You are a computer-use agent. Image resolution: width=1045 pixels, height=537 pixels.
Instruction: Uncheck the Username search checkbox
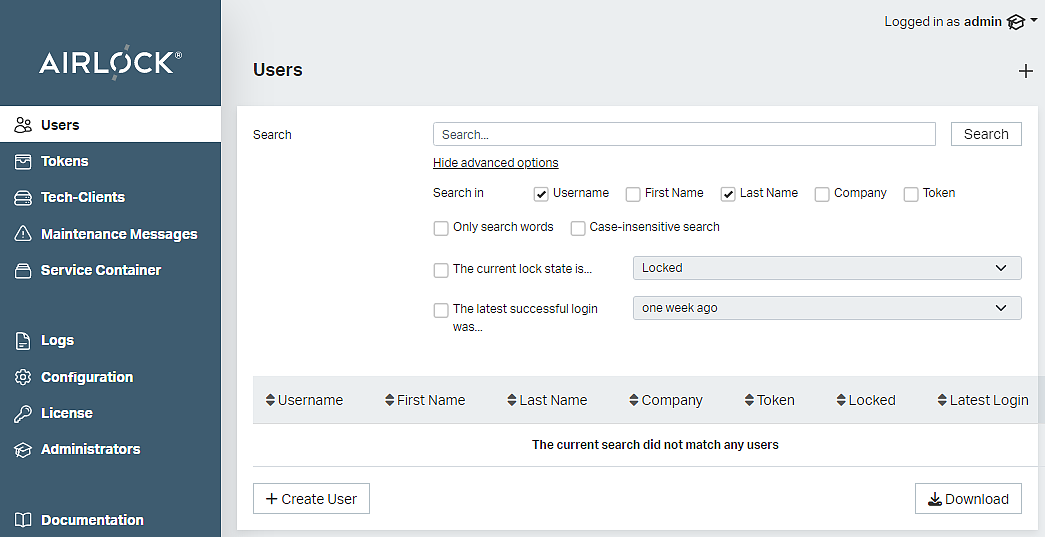click(x=541, y=194)
